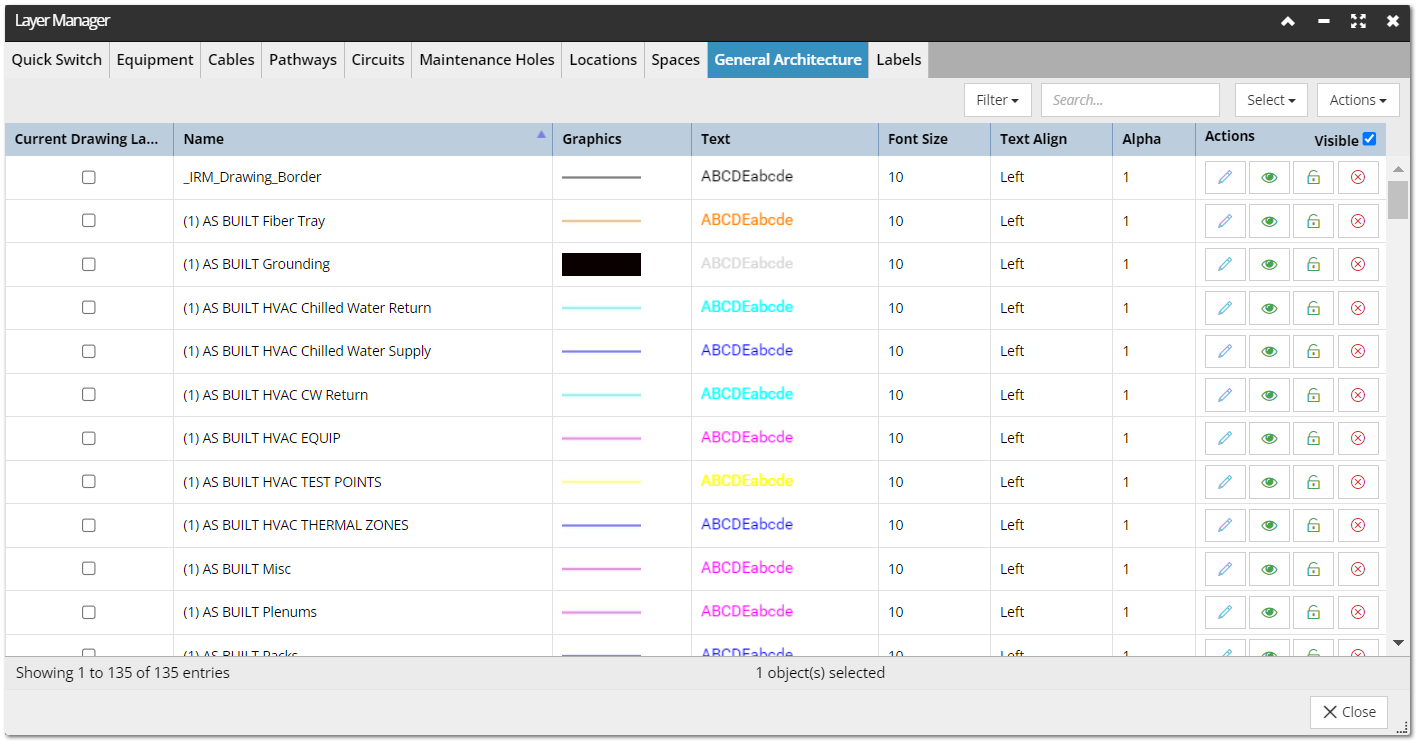
Task: Check Current Drawing Layer for _IRM_Drawing_Border
Action: [89, 177]
